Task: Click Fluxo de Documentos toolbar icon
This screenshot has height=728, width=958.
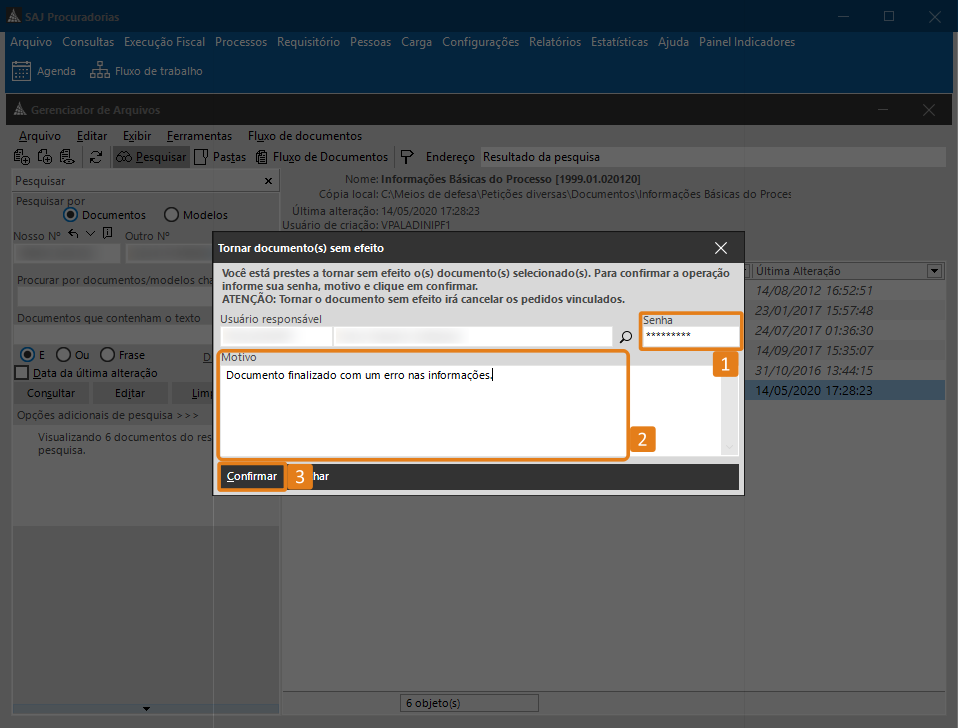Action: (x=321, y=157)
